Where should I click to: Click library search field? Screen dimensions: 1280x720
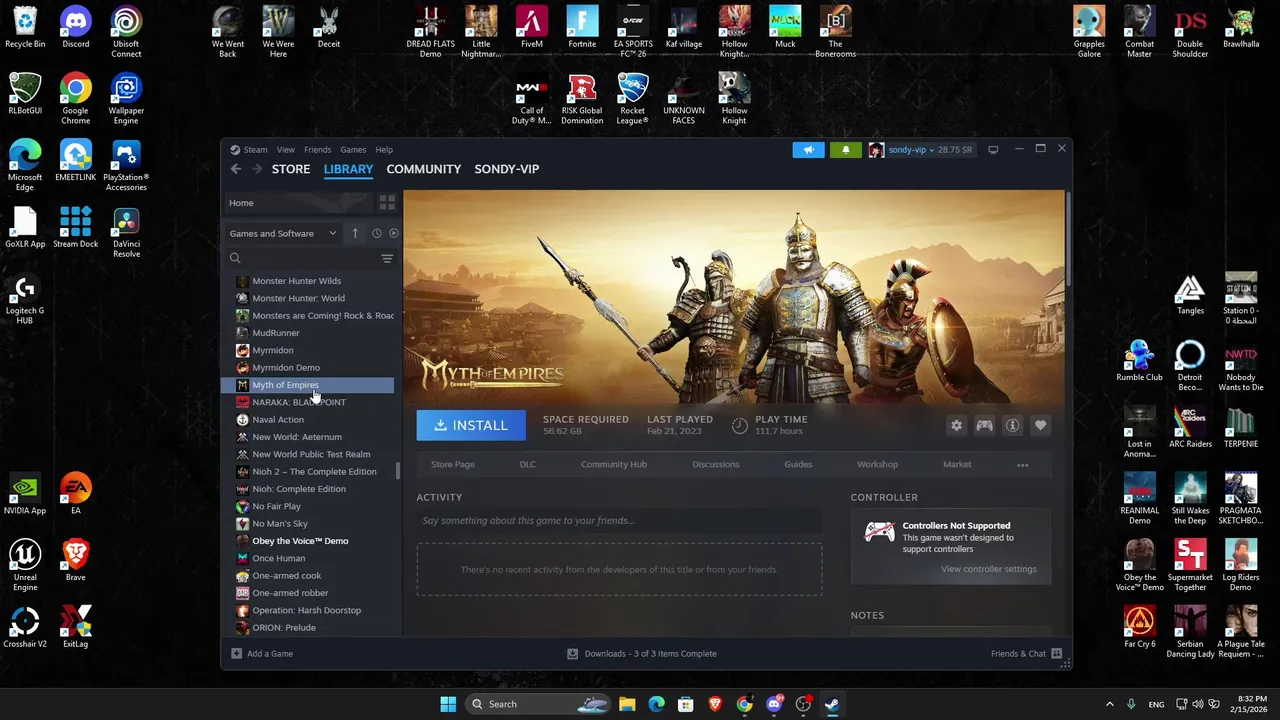[x=302, y=259]
